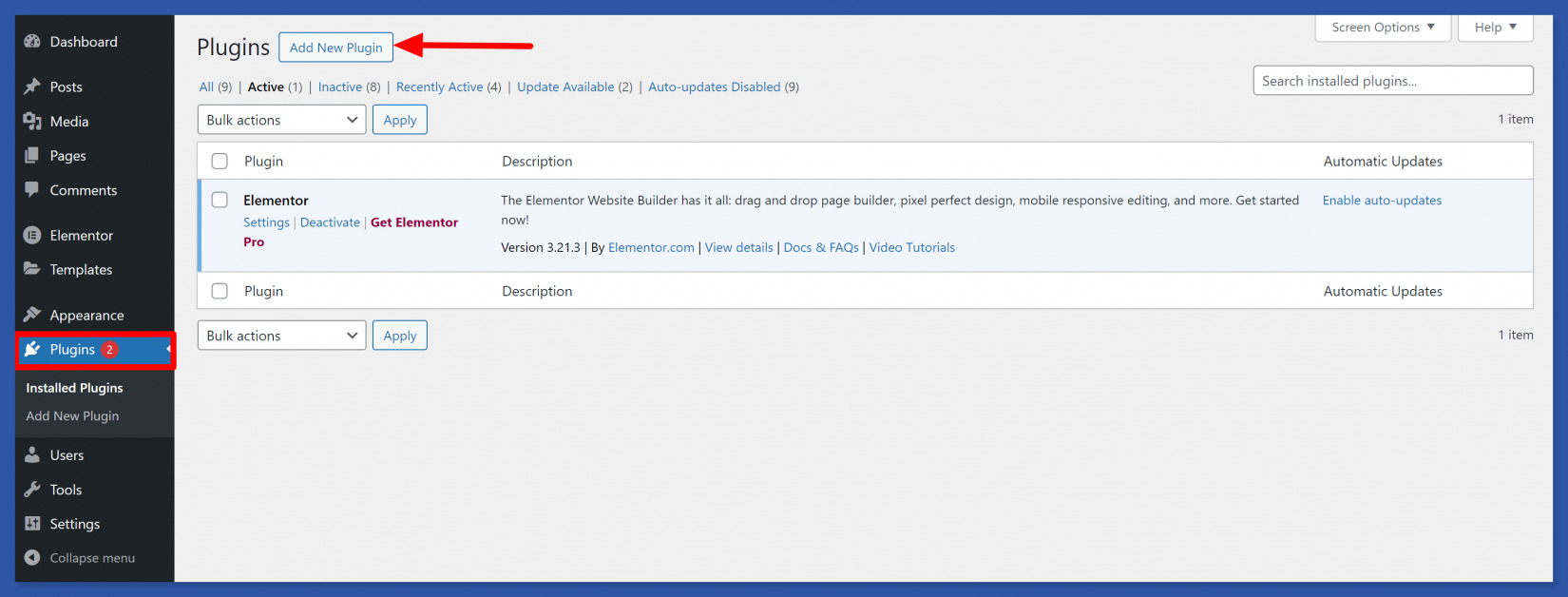Expand the Screen Options panel
Image resolution: width=1568 pixels, height=597 pixels.
click(x=1383, y=28)
